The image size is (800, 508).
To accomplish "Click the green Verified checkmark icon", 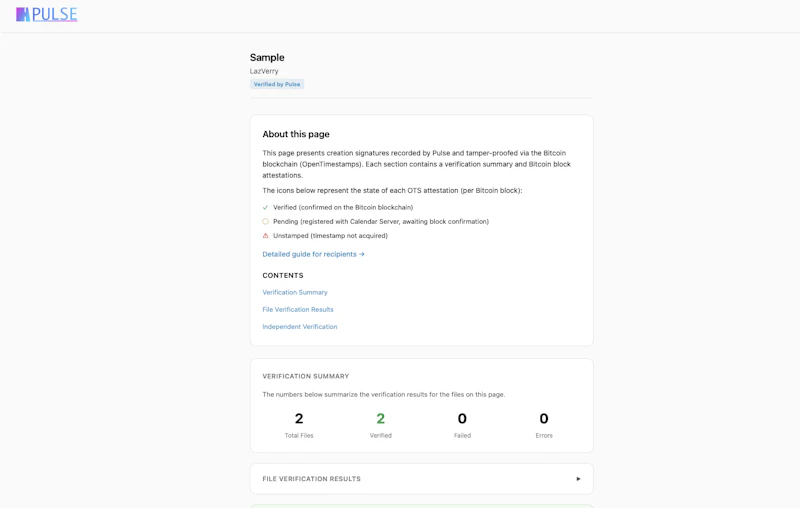I will pyautogui.click(x=265, y=208).
